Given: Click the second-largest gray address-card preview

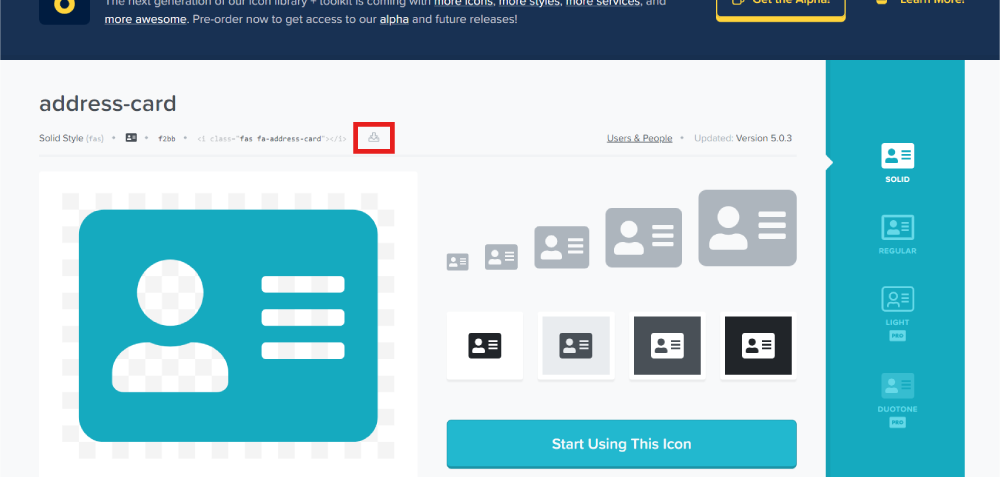Looking at the screenshot, I should (643, 238).
